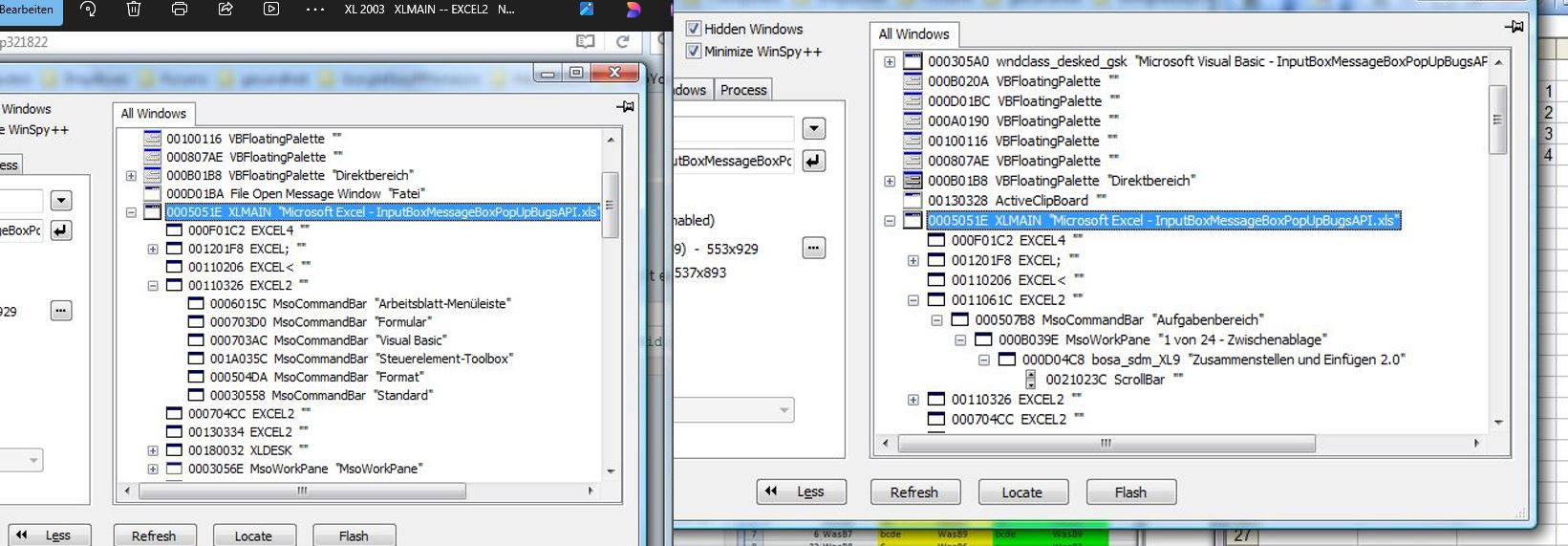Select All Windows tab in right WinSpy window

click(x=913, y=33)
